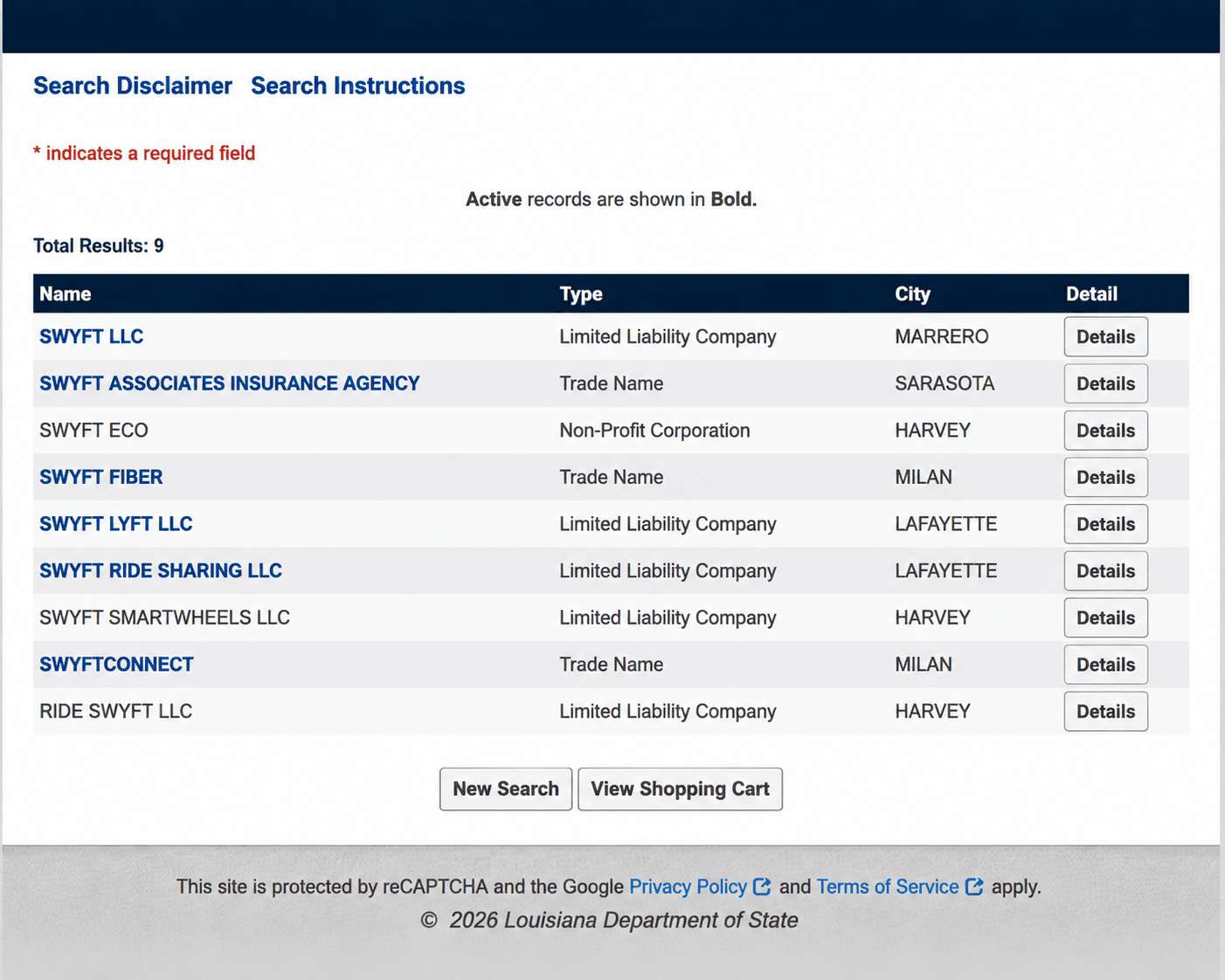Click the required field notice text
The height and width of the screenshot is (980, 1225).
coord(144,154)
